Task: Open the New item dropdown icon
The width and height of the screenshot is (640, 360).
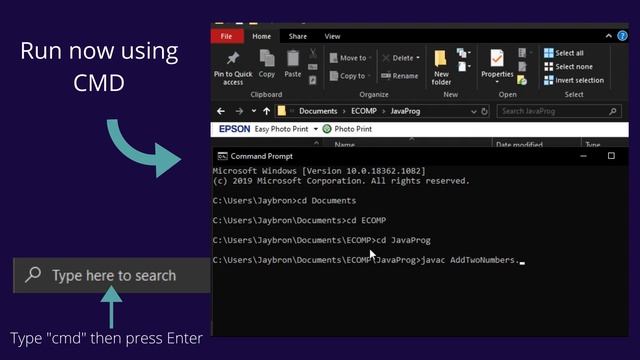Action: pyautogui.click(x=463, y=53)
